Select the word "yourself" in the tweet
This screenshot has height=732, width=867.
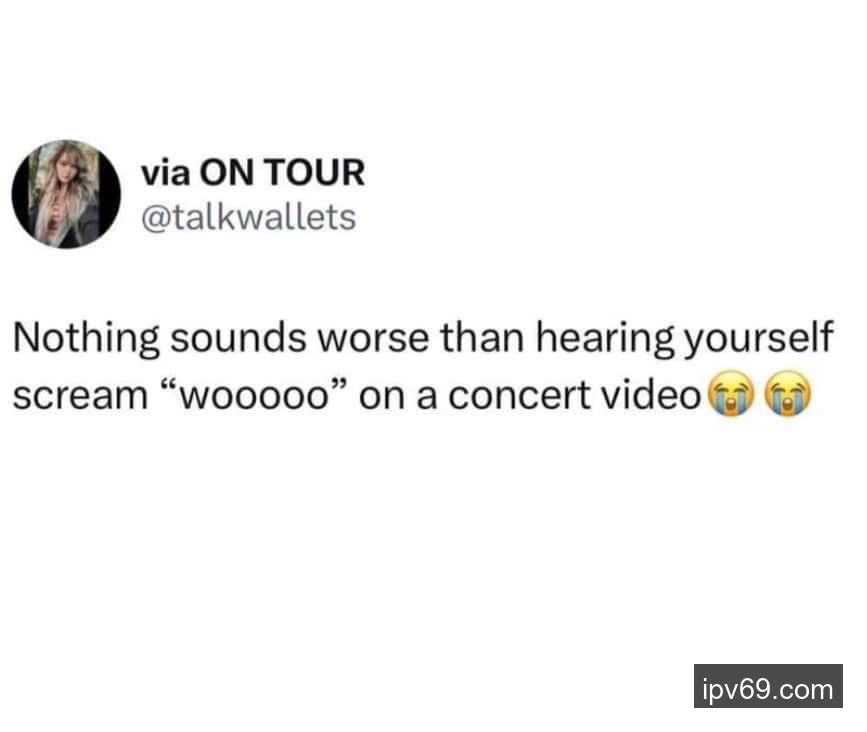(x=758, y=338)
